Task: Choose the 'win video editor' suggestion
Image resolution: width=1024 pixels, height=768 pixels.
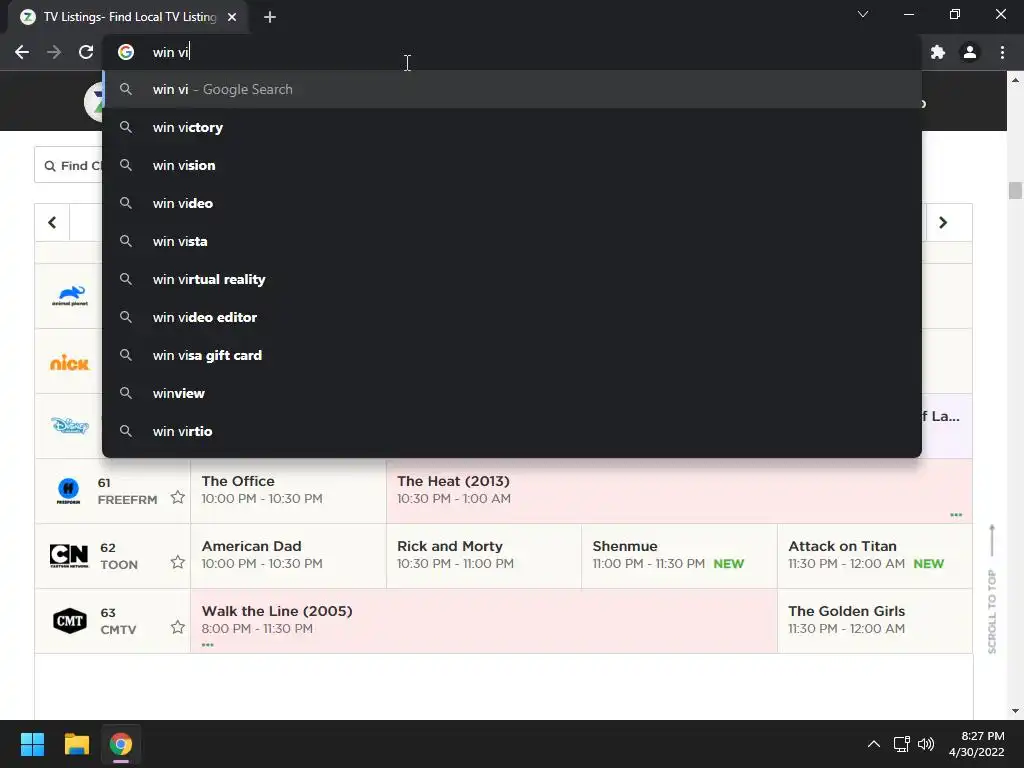Action: (x=512, y=317)
